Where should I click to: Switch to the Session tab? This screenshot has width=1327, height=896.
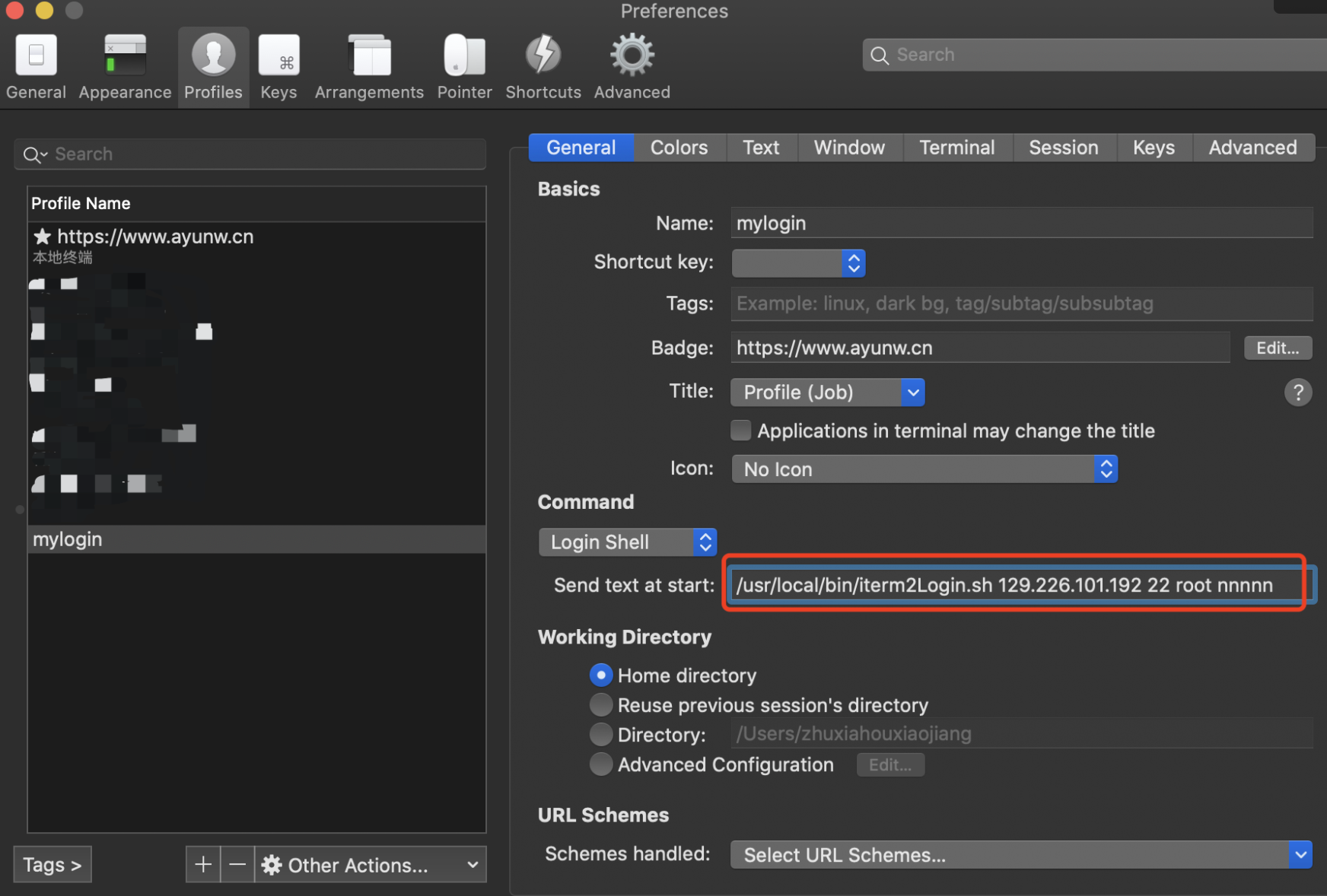tap(1064, 148)
